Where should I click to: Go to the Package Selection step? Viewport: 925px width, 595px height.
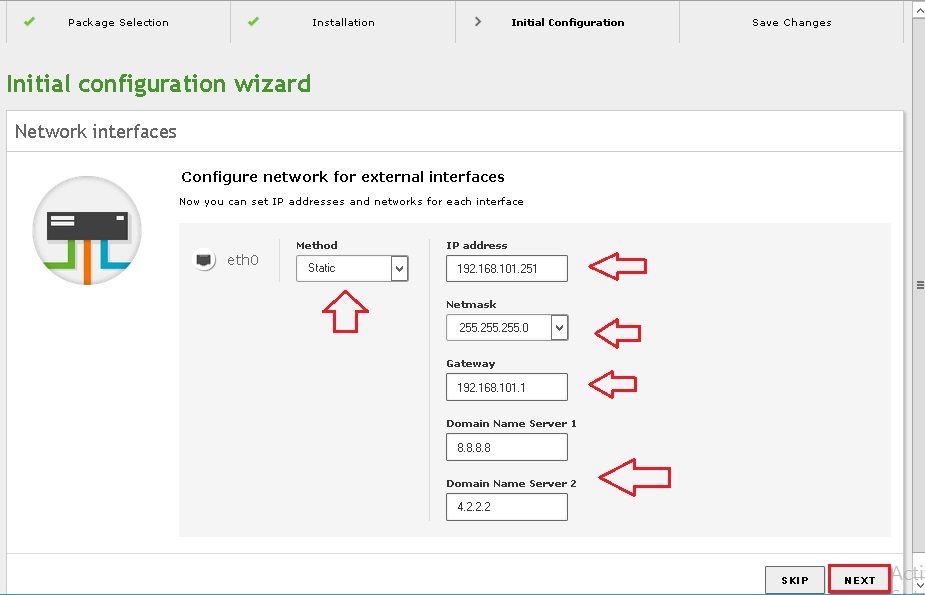point(118,22)
